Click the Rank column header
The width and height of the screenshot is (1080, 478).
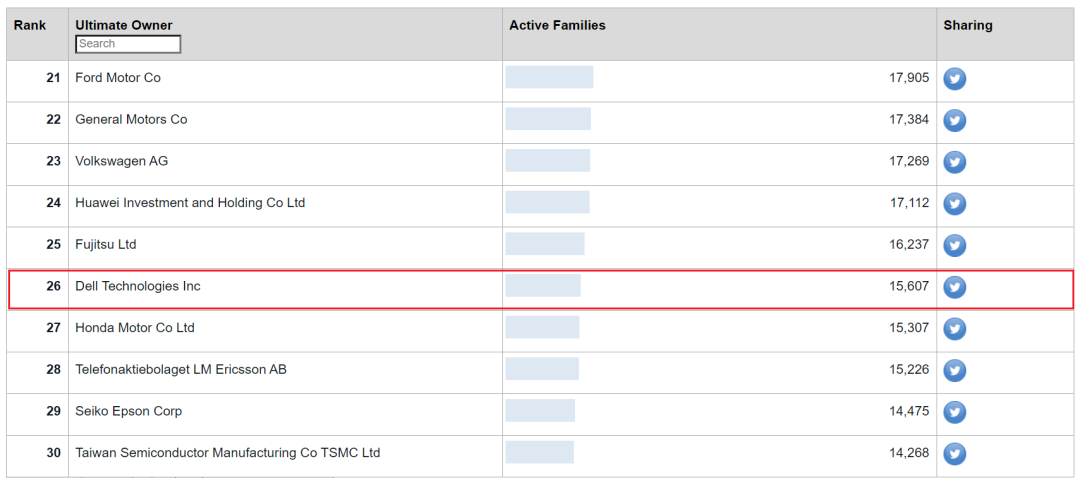30,25
